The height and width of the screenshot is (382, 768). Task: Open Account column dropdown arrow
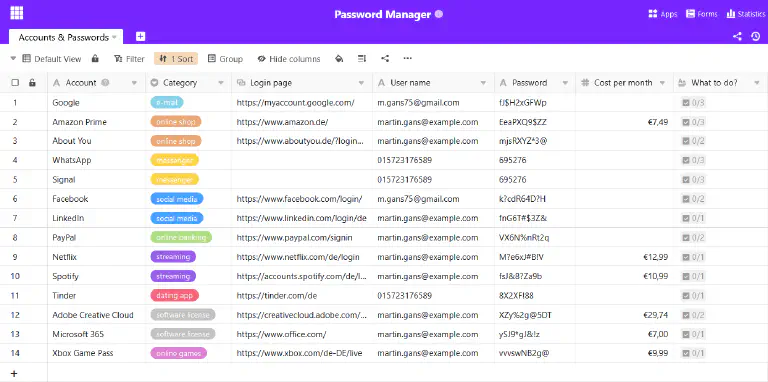click(134, 83)
